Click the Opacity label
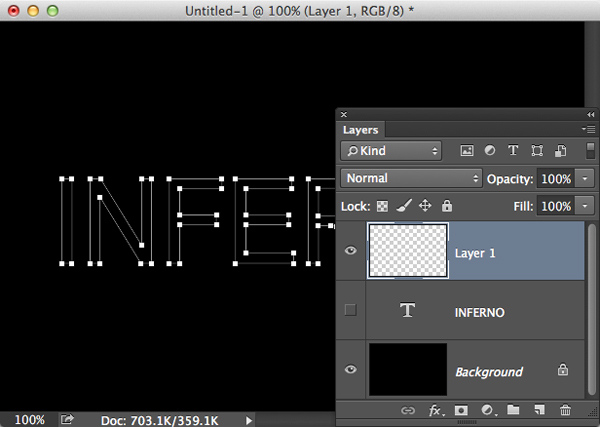 pyautogui.click(x=510, y=179)
